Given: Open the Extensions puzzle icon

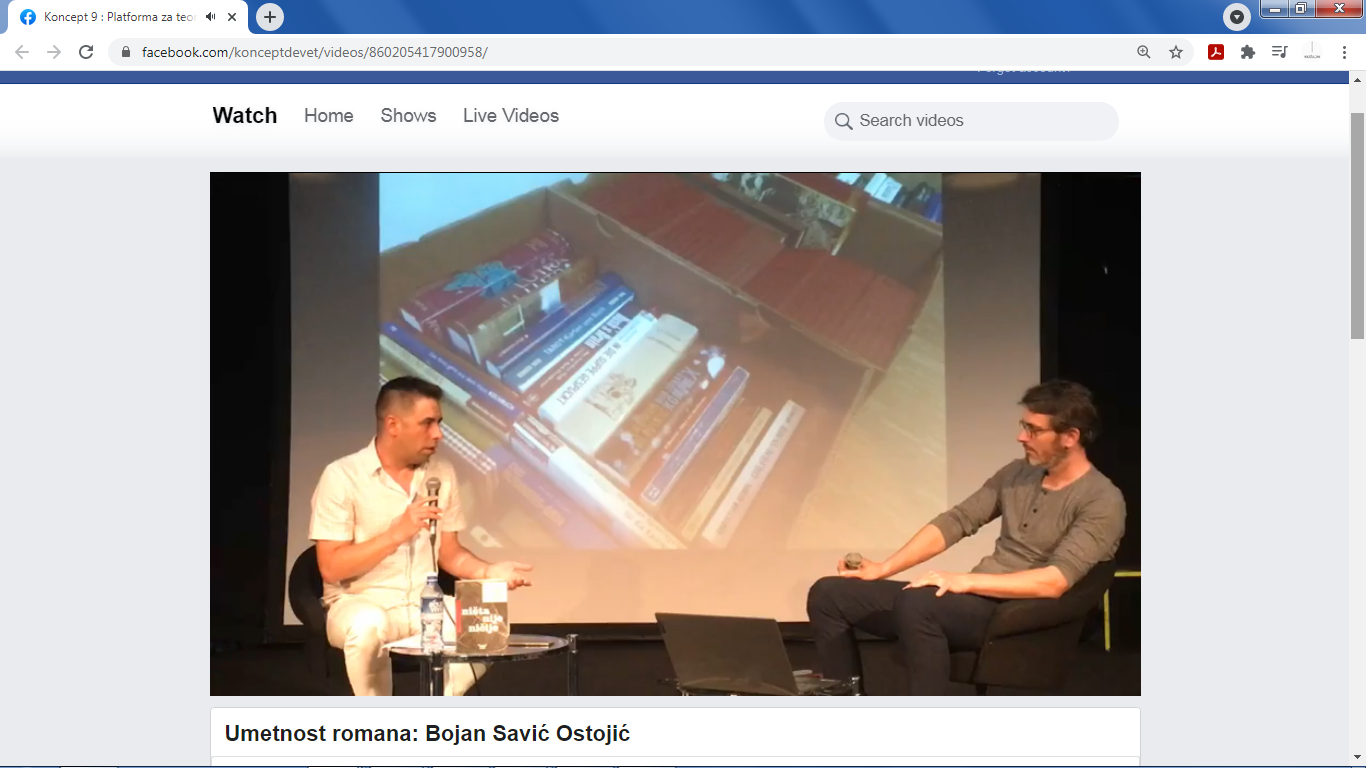Looking at the screenshot, I should [x=1248, y=52].
